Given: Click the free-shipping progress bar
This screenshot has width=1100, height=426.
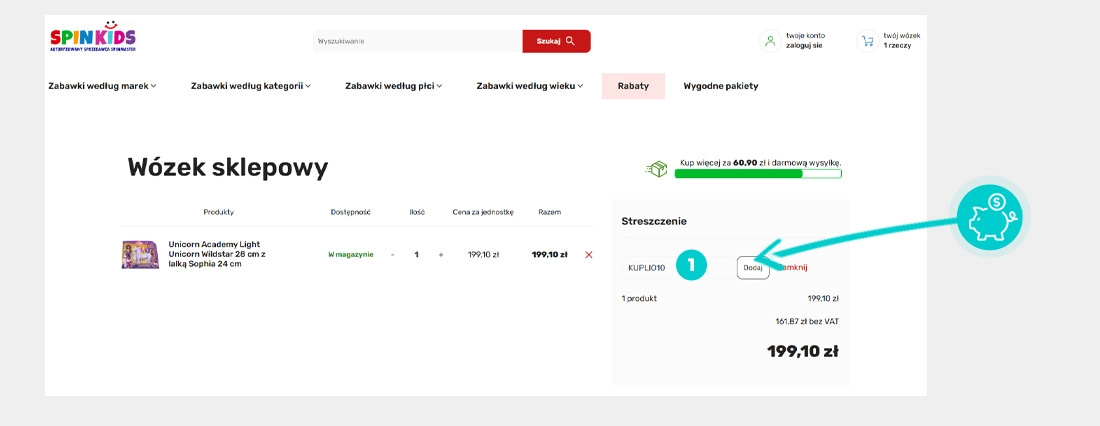Looking at the screenshot, I should click(758, 173).
